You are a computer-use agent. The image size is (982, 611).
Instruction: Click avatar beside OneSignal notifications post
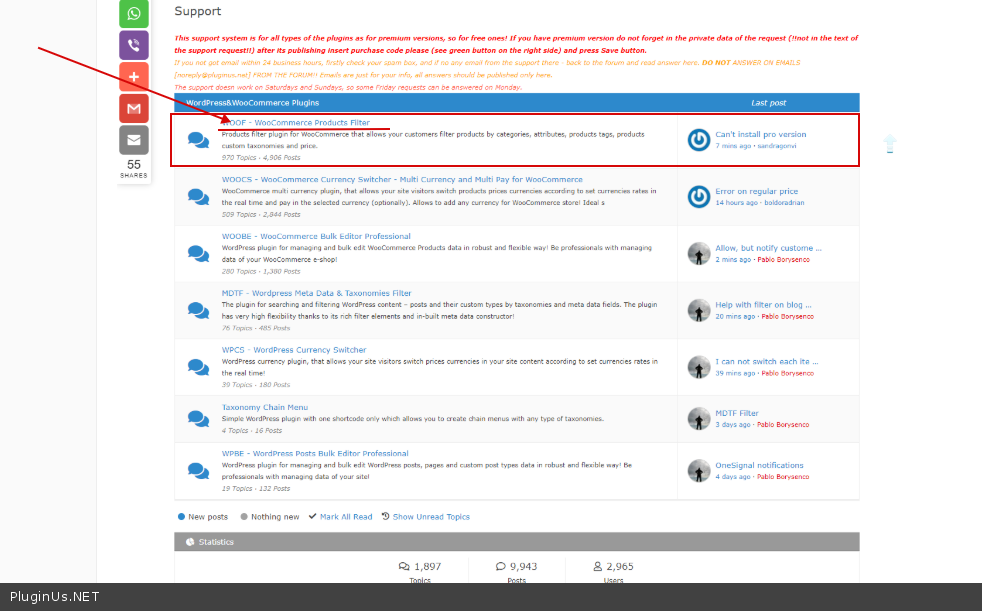[x=699, y=471]
